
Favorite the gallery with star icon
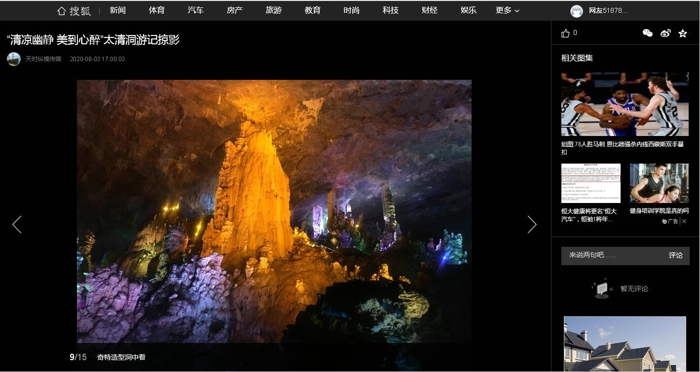point(683,33)
